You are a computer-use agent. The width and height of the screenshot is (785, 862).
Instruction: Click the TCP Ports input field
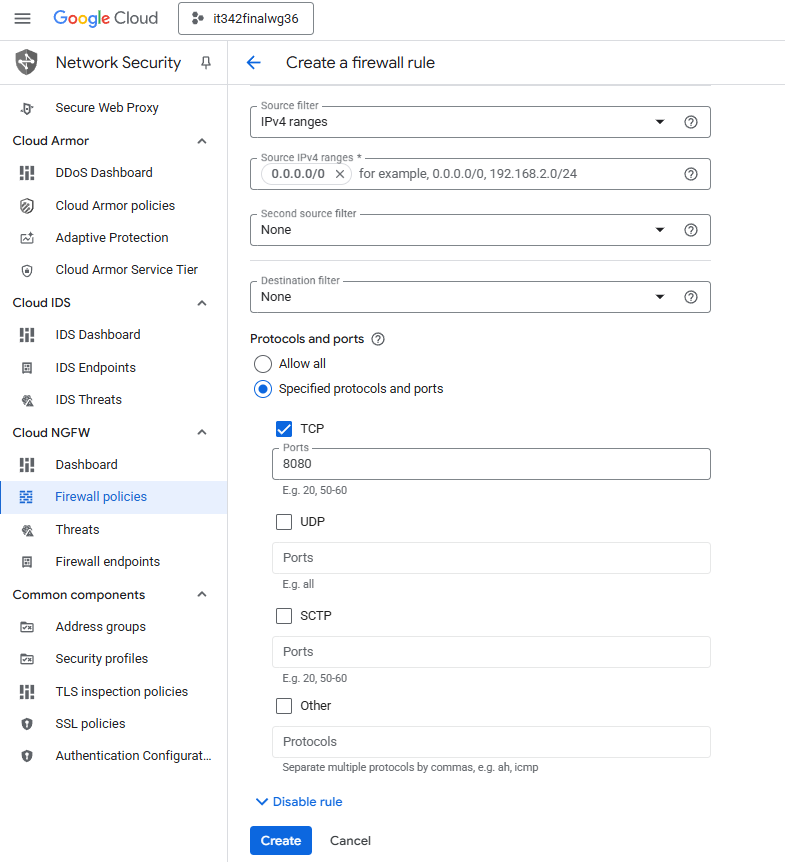[490, 464]
